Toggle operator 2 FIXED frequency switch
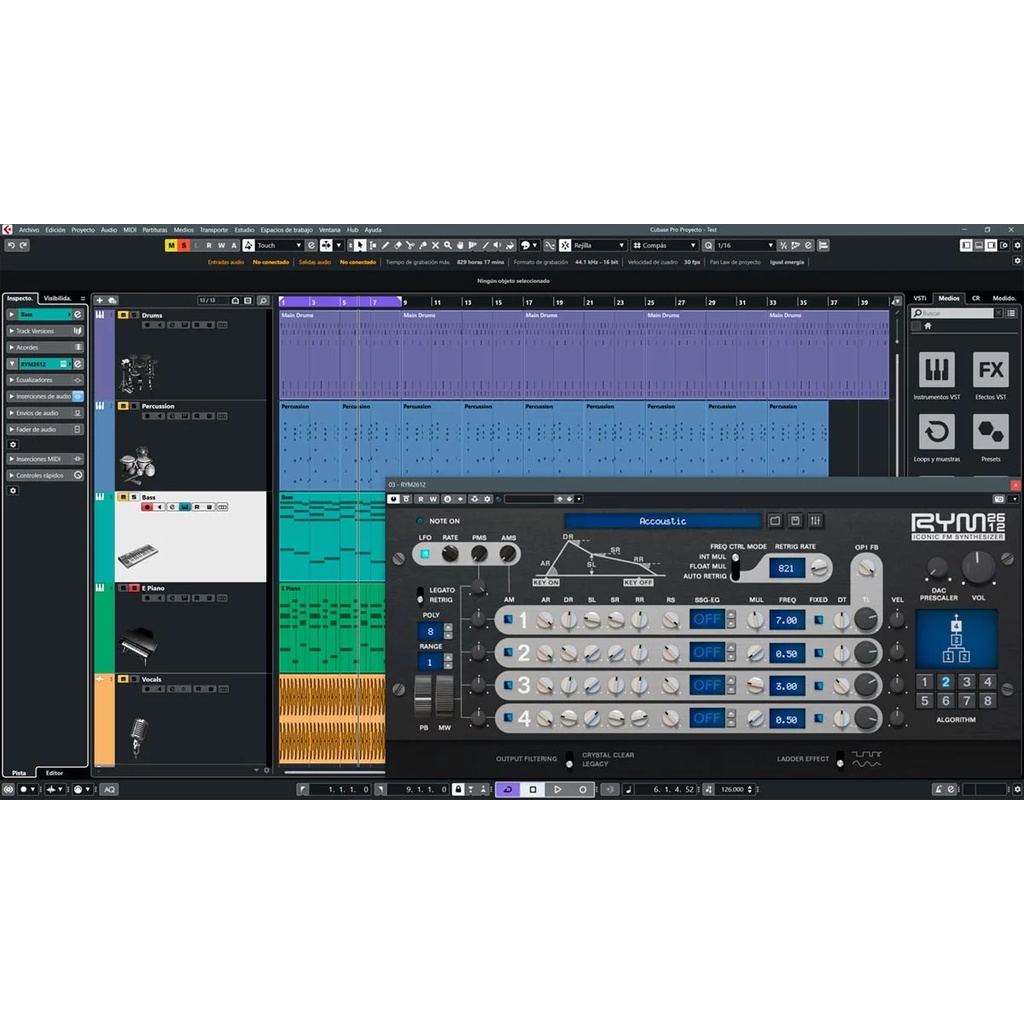 point(818,653)
